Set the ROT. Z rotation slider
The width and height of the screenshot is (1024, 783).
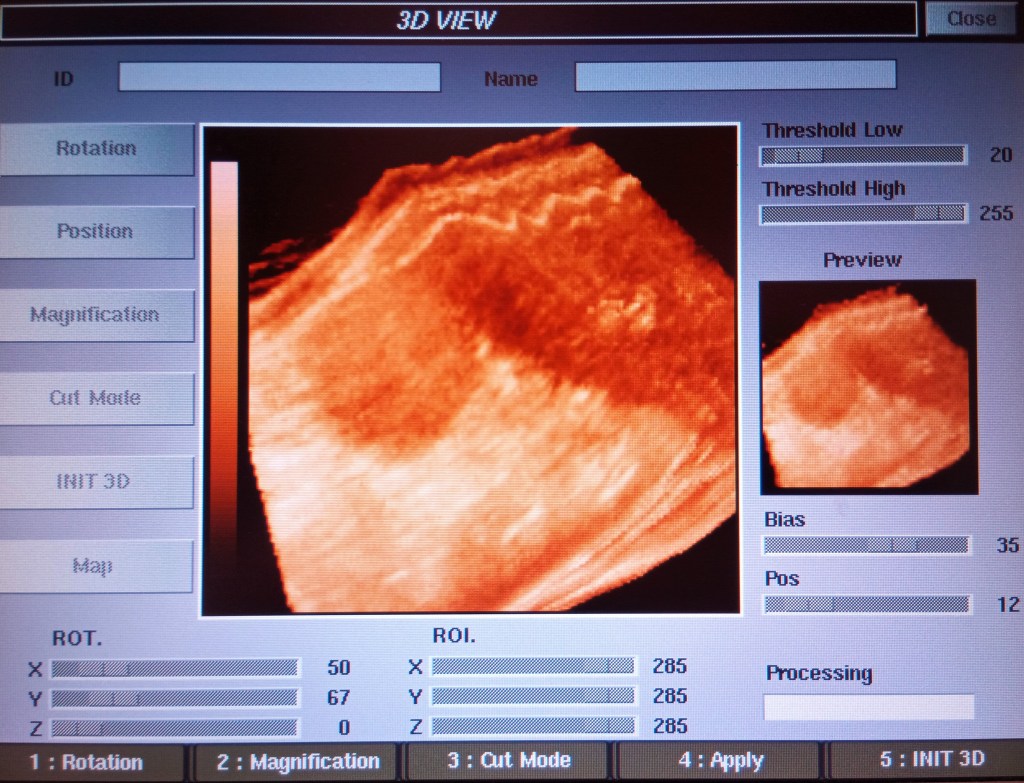tap(175, 727)
